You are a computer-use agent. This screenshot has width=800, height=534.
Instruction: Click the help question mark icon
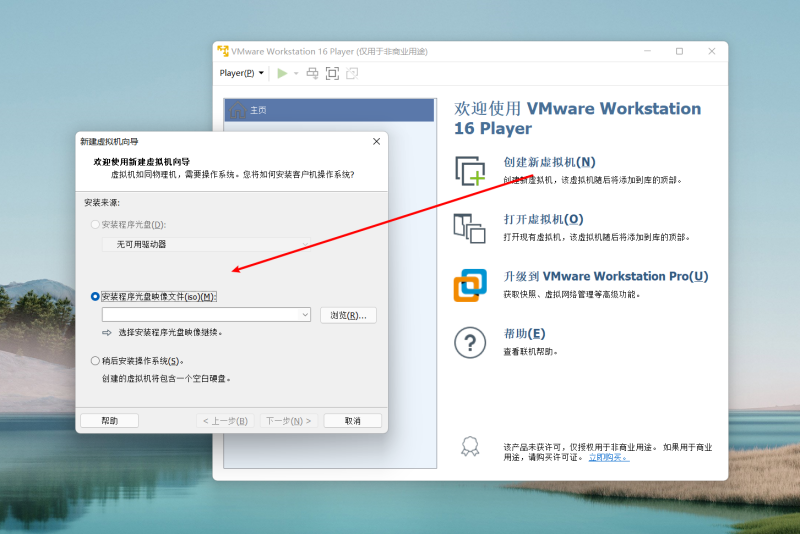[x=470, y=343]
